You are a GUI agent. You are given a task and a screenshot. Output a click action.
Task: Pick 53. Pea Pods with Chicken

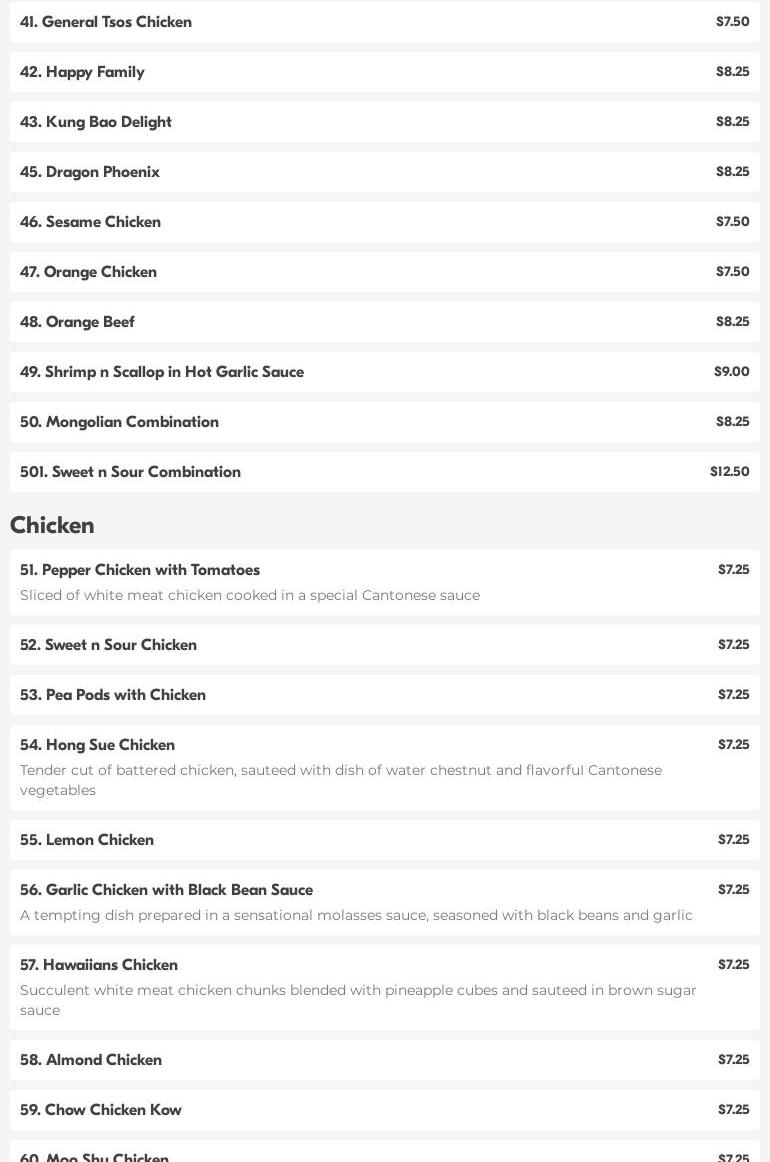coord(113,695)
